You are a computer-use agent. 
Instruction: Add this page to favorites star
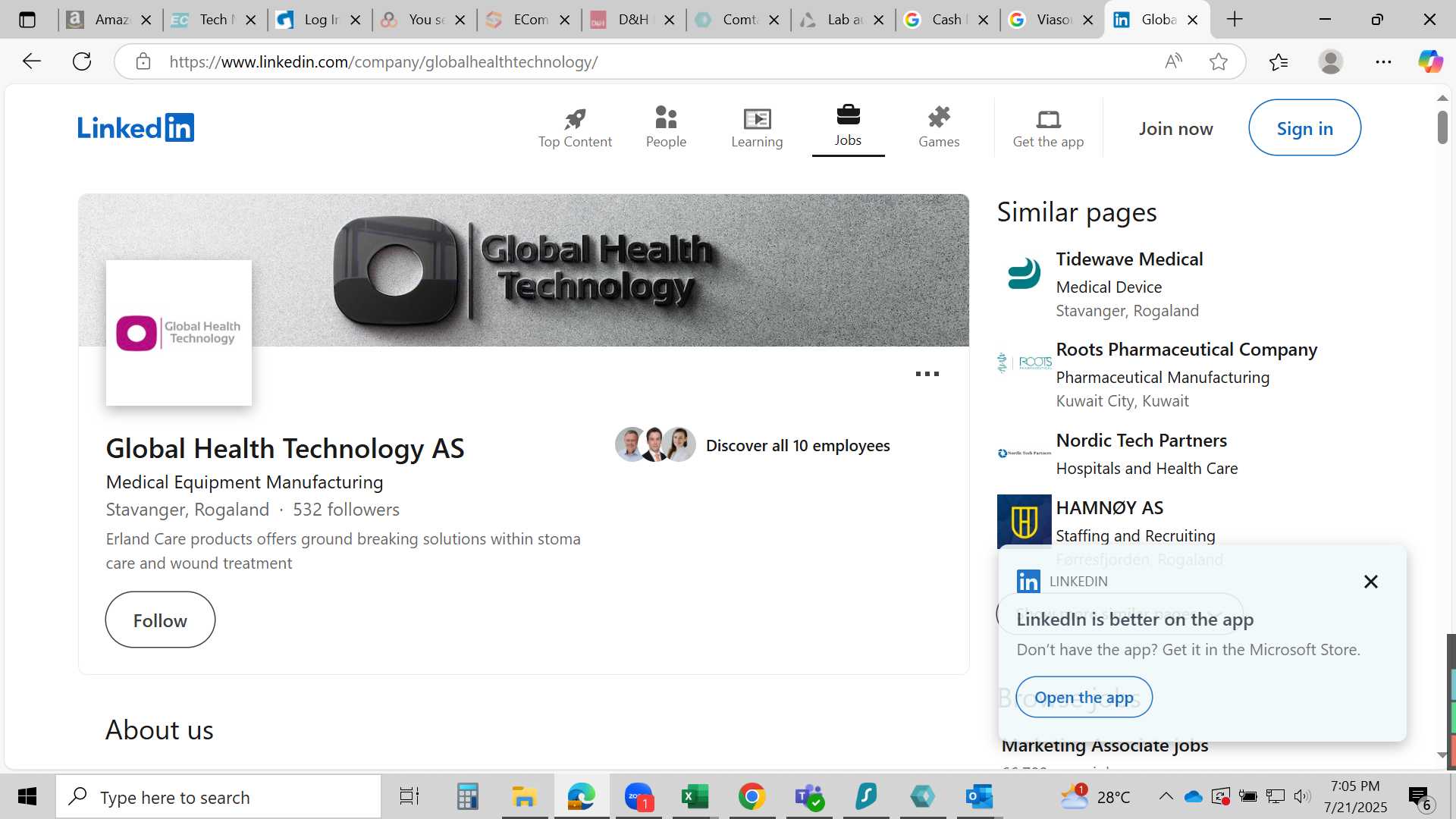[1218, 61]
